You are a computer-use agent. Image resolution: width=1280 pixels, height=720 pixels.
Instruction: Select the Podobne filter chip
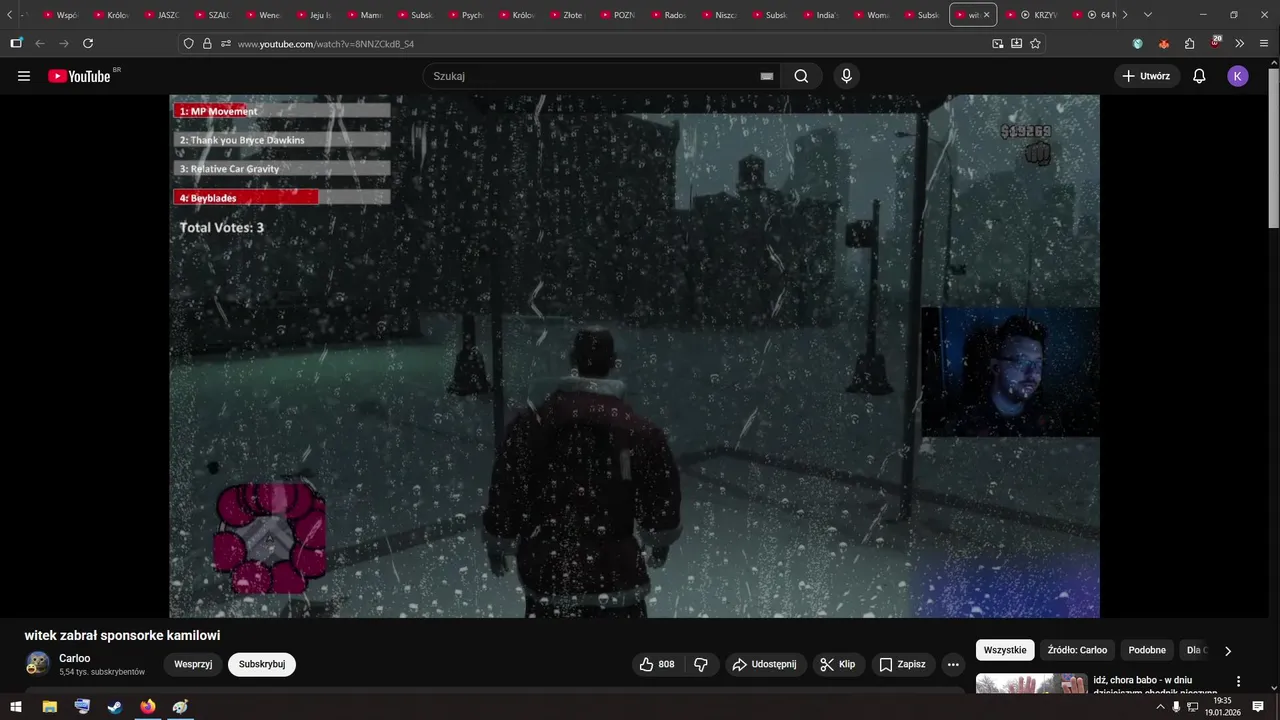tap(1147, 650)
